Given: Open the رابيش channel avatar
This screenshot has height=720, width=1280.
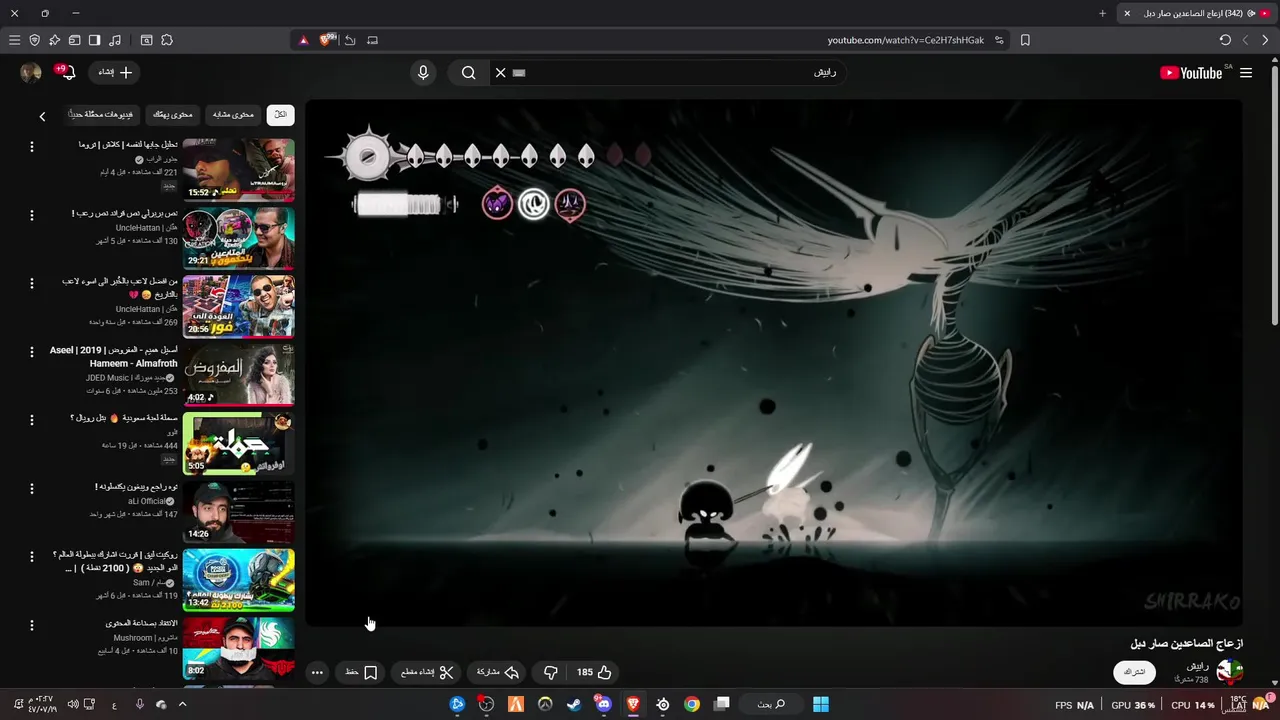Looking at the screenshot, I should [x=1229, y=672].
